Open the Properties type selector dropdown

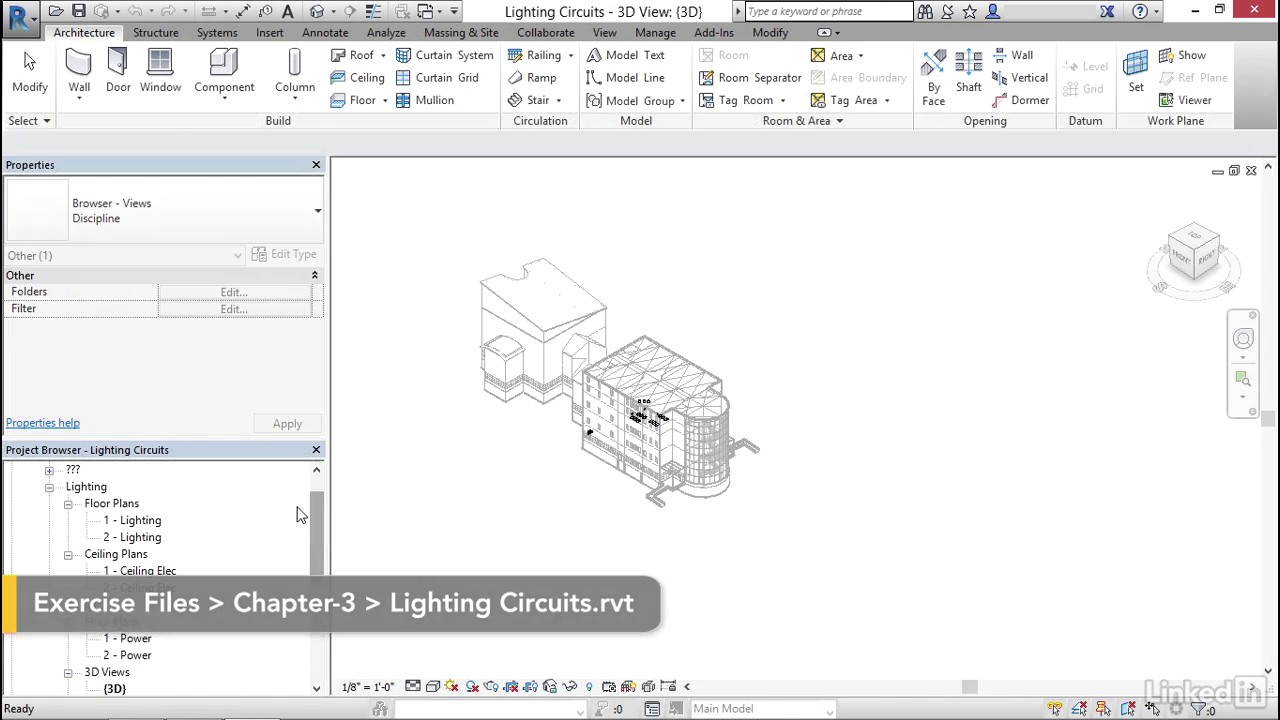[x=317, y=210]
